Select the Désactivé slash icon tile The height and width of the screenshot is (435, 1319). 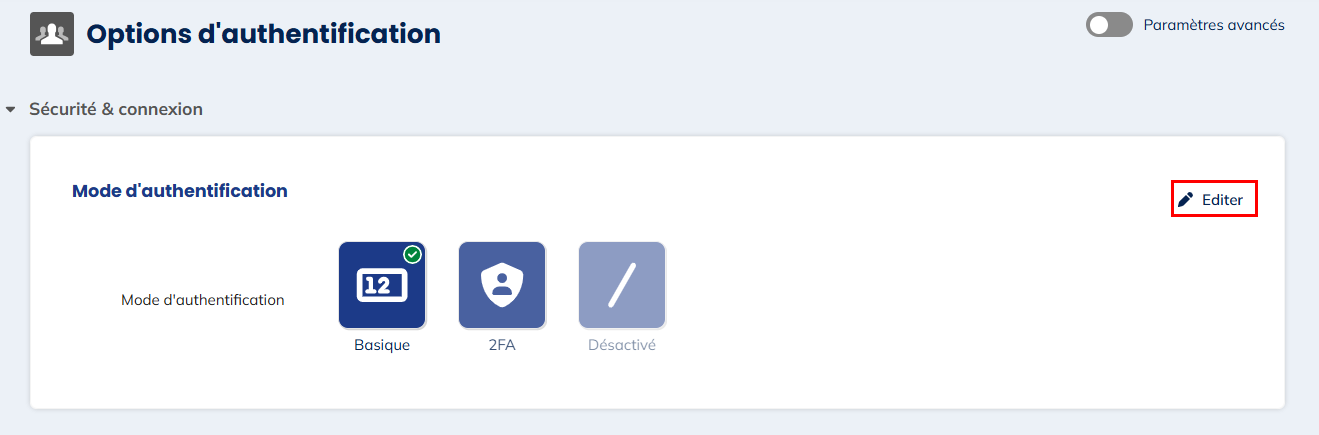click(622, 285)
